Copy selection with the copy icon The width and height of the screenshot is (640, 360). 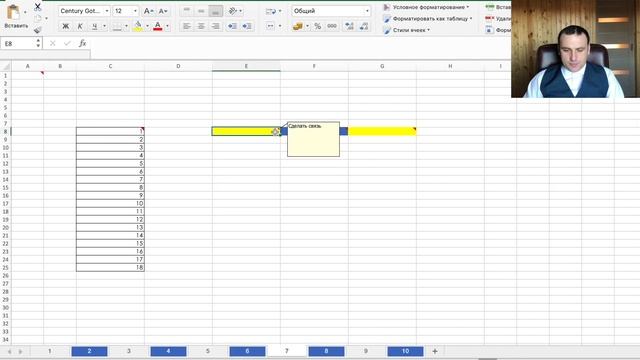tap(38, 18)
